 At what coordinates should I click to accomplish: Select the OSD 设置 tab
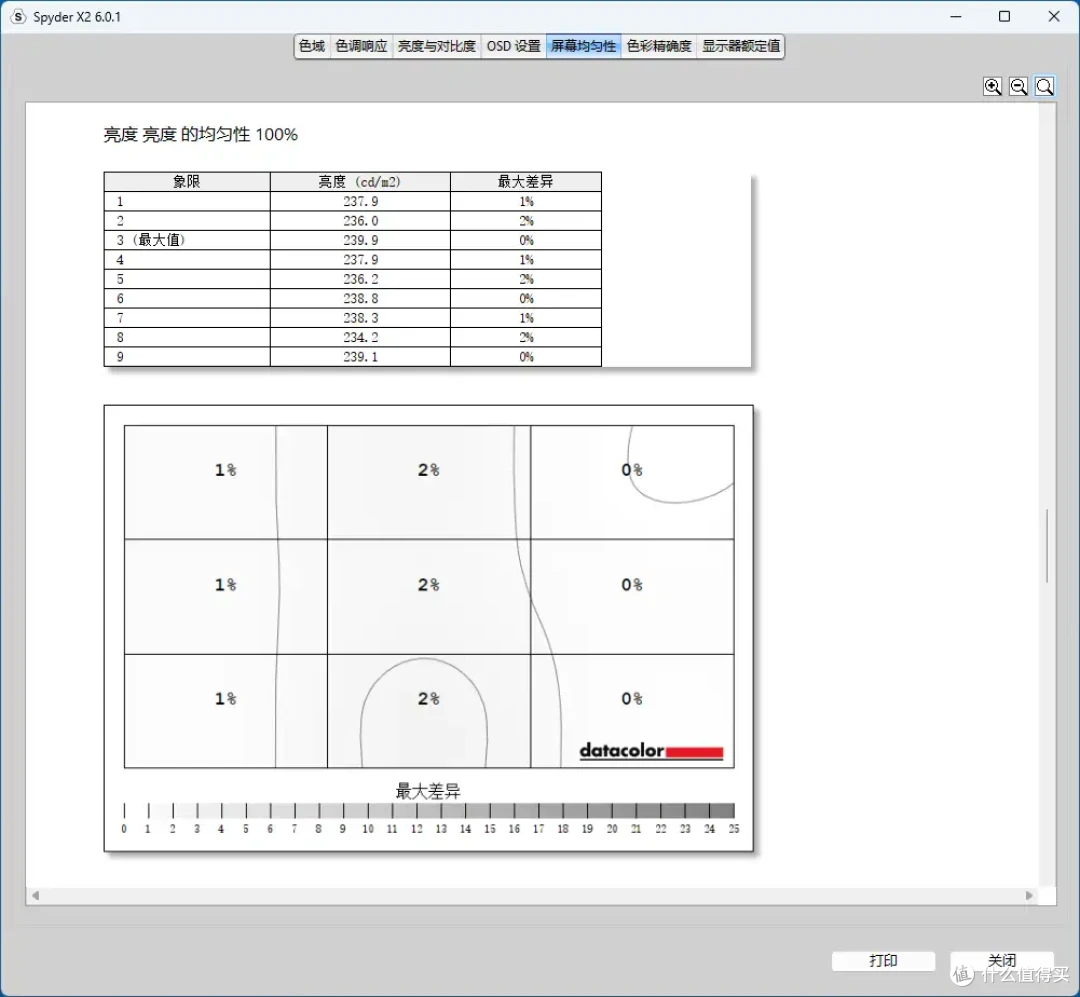pyautogui.click(x=514, y=46)
